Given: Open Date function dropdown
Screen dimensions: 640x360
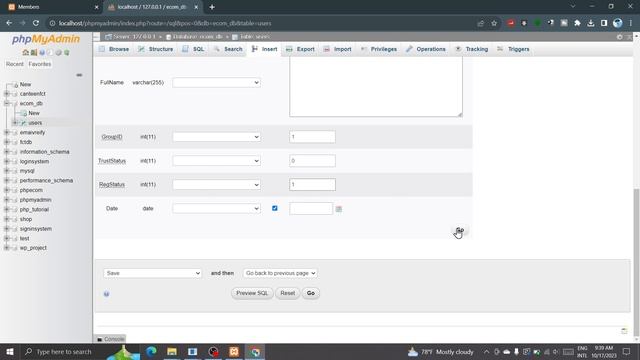Looking at the screenshot, I should pyautogui.click(x=216, y=209).
